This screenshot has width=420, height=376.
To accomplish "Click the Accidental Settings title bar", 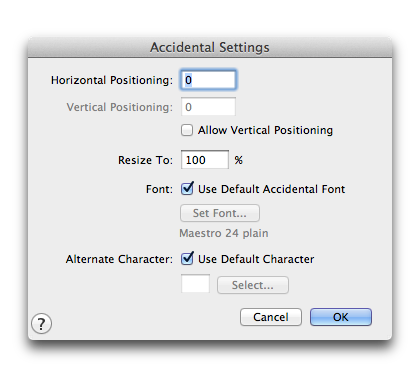I will tap(210, 47).
